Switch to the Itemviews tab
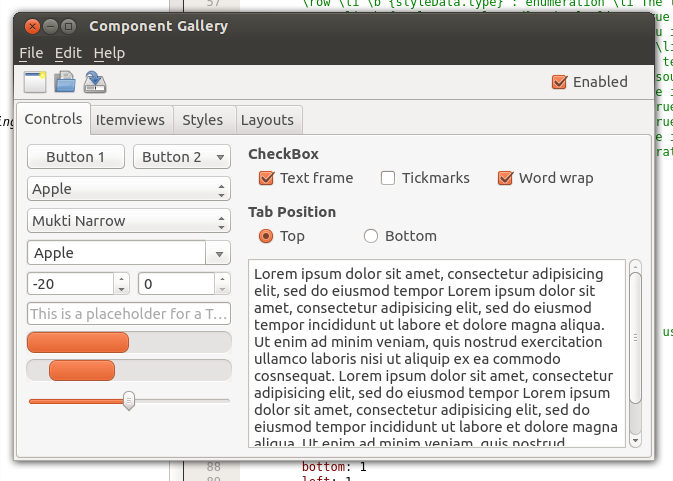This screenshot has width=673, height=481. click(x=130, y=120)
